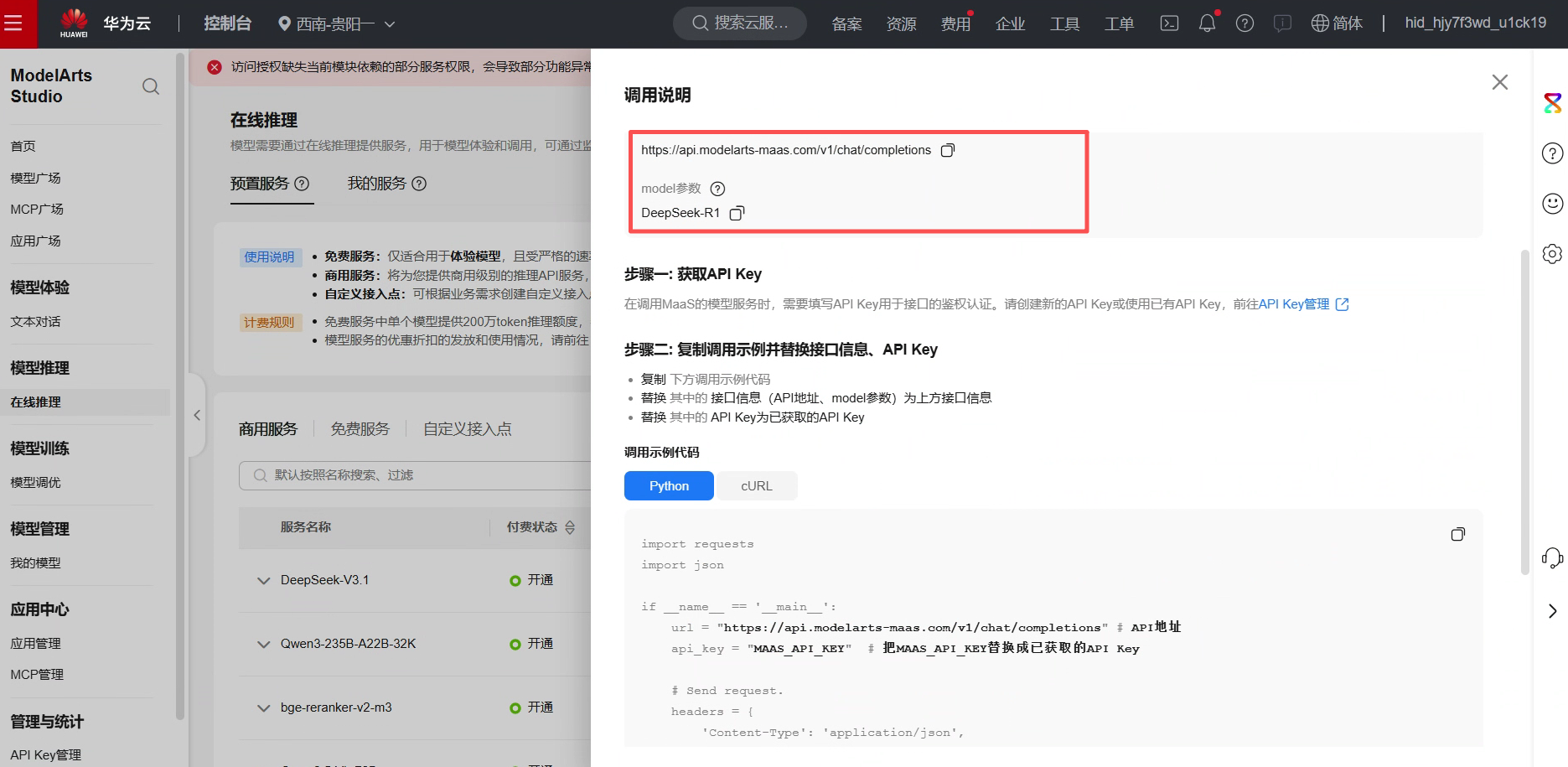Image resolution: width=1568 pixels, height=767 pixels.
Task: Show help for 我的服务 tab
Action: coord(420,184)
